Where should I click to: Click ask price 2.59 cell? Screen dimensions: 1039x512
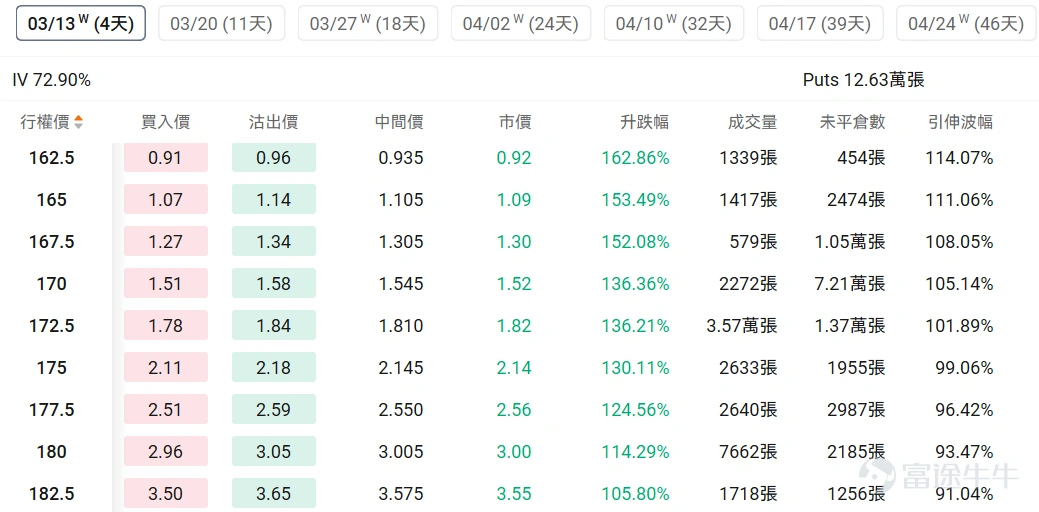pos(274,409)
